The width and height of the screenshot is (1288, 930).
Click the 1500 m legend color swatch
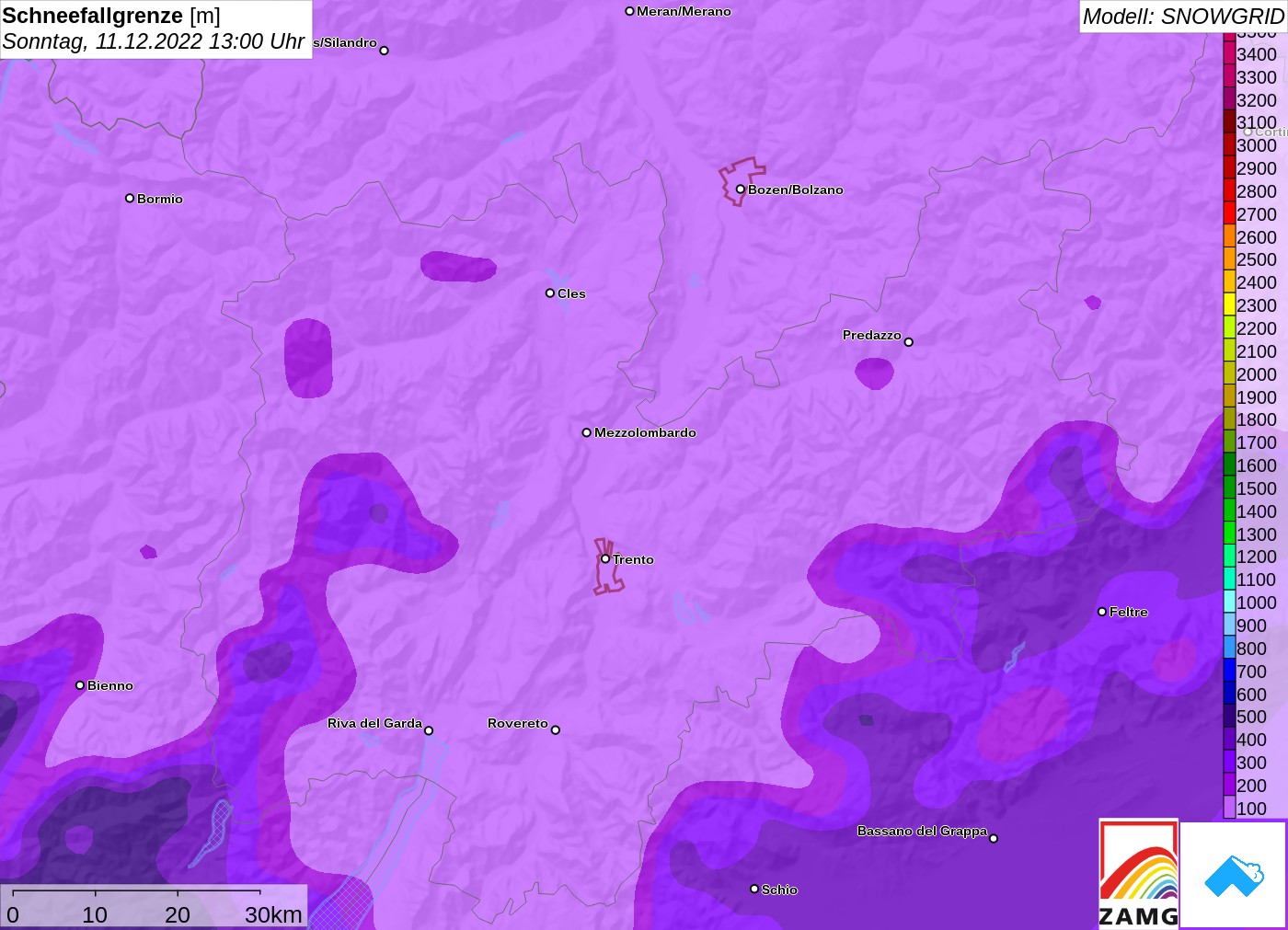1229,488
